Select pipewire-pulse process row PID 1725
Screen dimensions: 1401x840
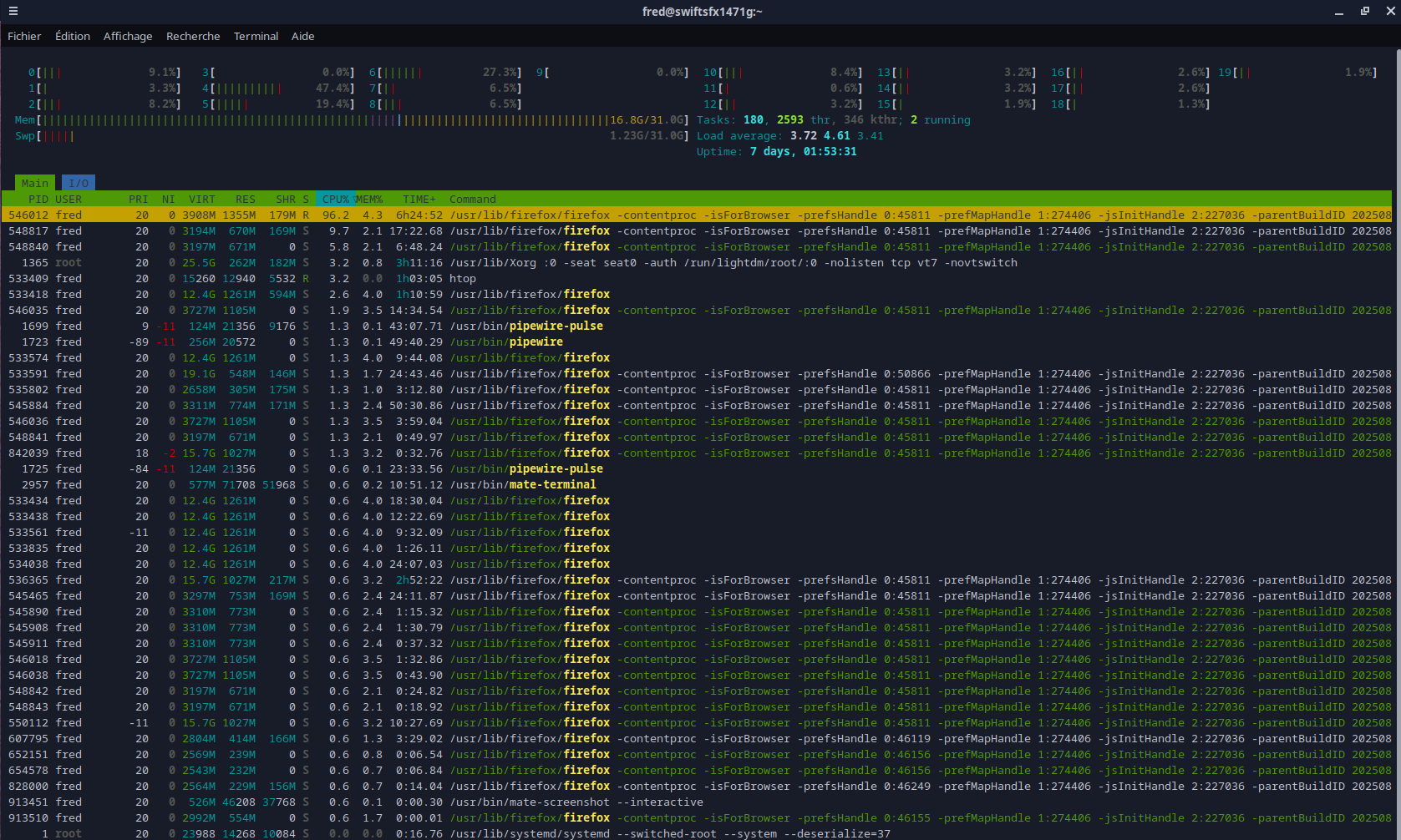click(697, 469)
